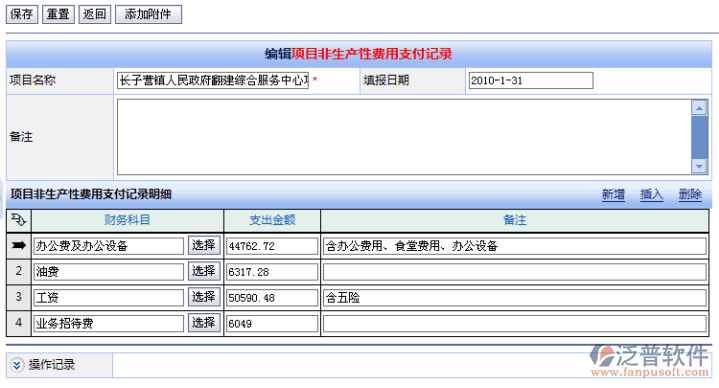Image resolution: width=719 pixels, height=388 pixels.
Task: Click the 新增 link
Action: [x=613, y=194]
